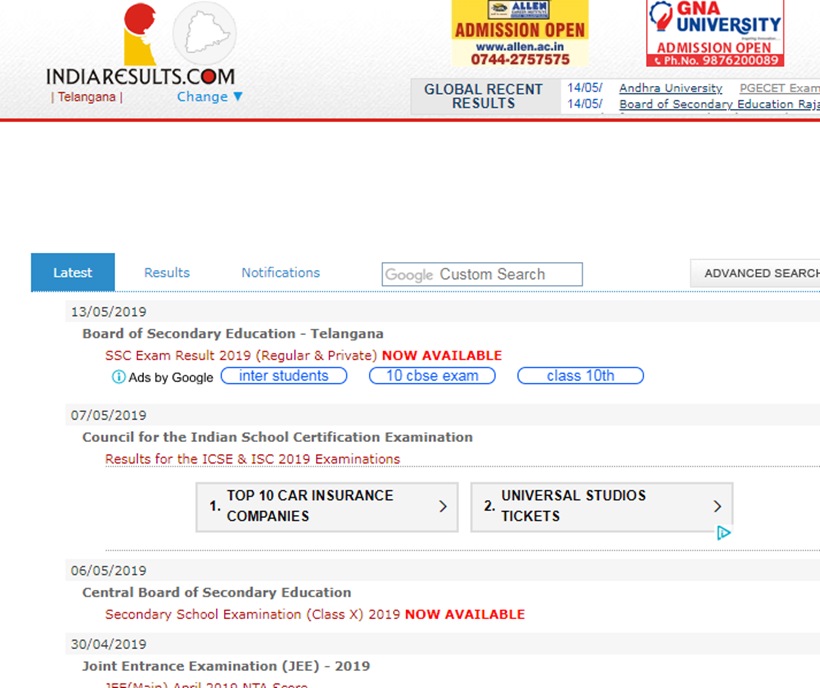
Task: Open the Allen Admission Open banner
Action: click(x=520, y=33)
